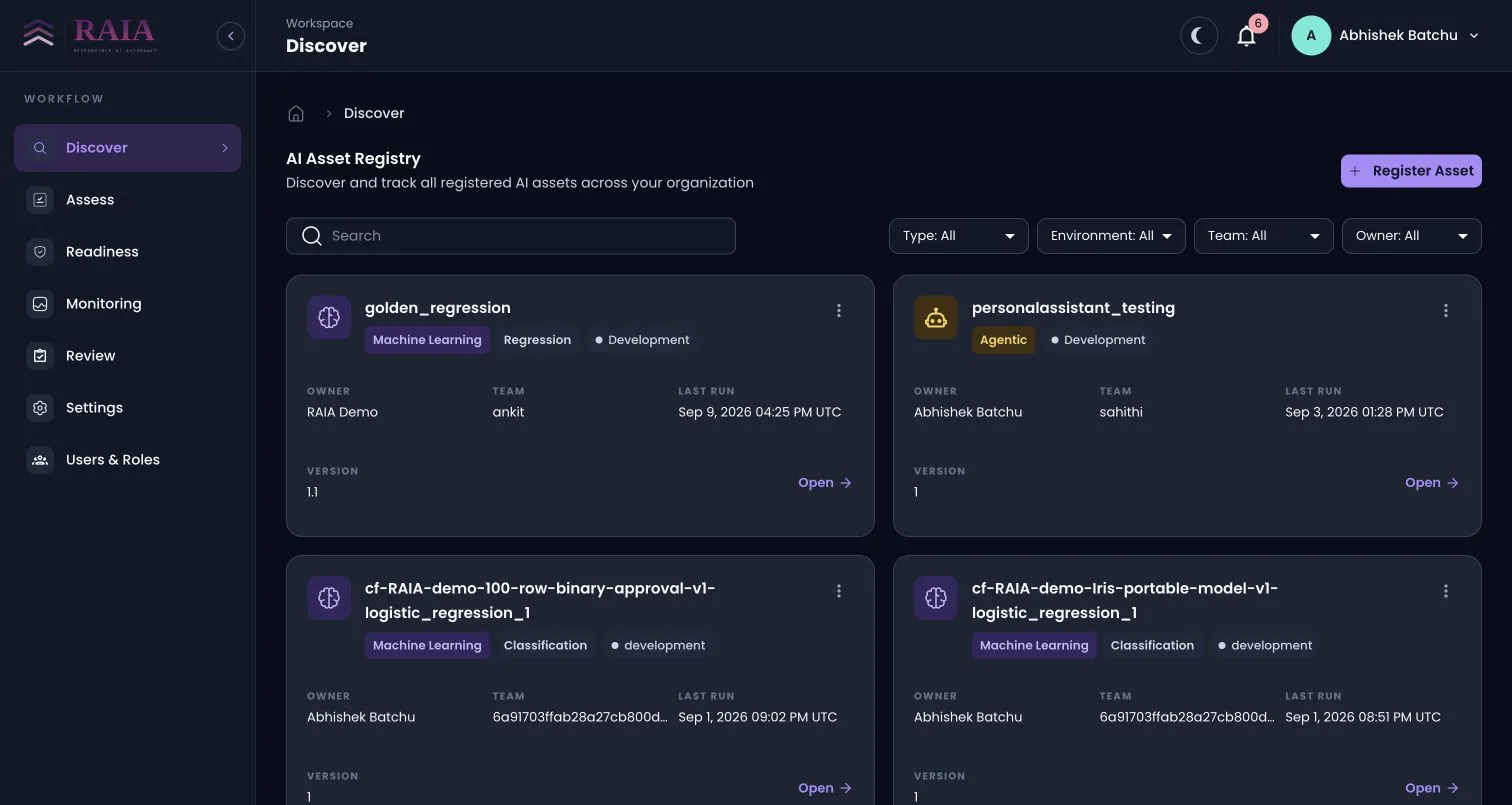Image resolution: width=1512 pixels, height=805 pixels.
Task: Go to home via breadcrumb house icon
Action: click(x=296, y=113)
